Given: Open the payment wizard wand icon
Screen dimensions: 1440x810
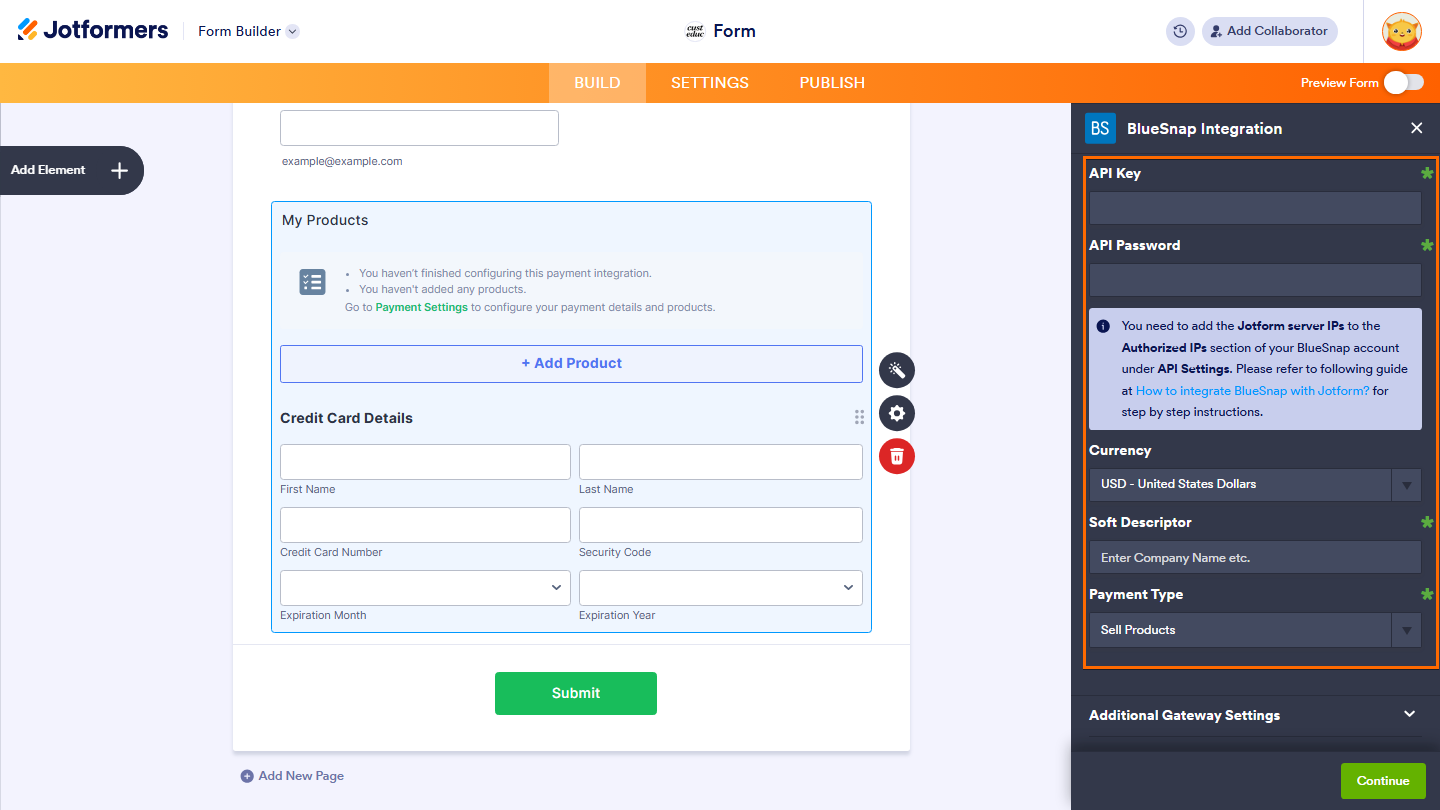Looking at the screenshot, I should coord(896,370).
